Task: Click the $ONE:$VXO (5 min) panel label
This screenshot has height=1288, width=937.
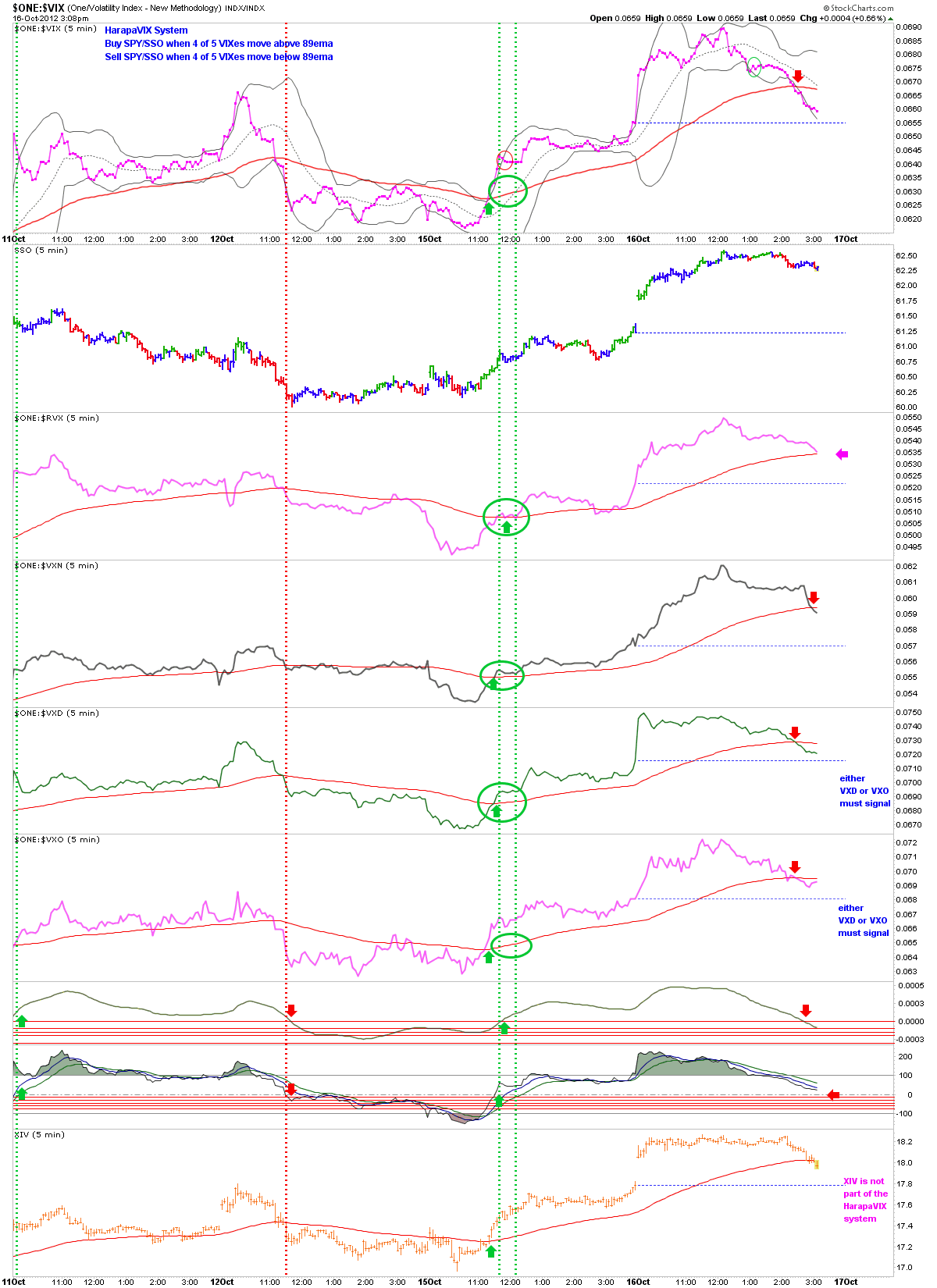Action: click(56, 840)
